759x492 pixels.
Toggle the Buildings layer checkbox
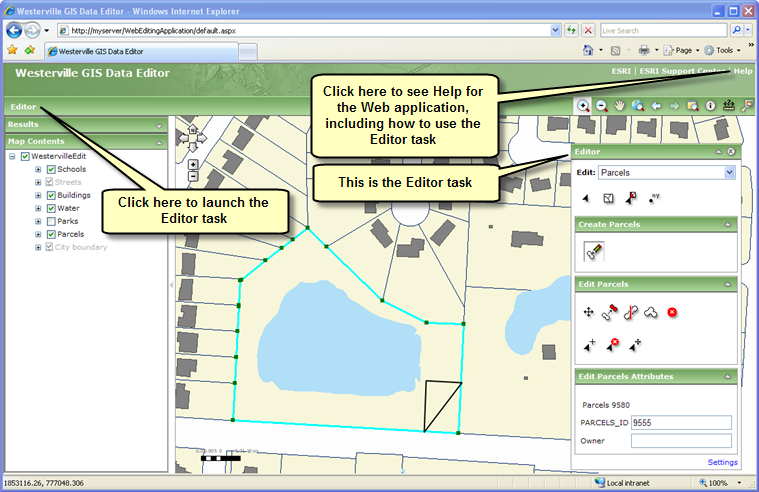tap(51, 195)
